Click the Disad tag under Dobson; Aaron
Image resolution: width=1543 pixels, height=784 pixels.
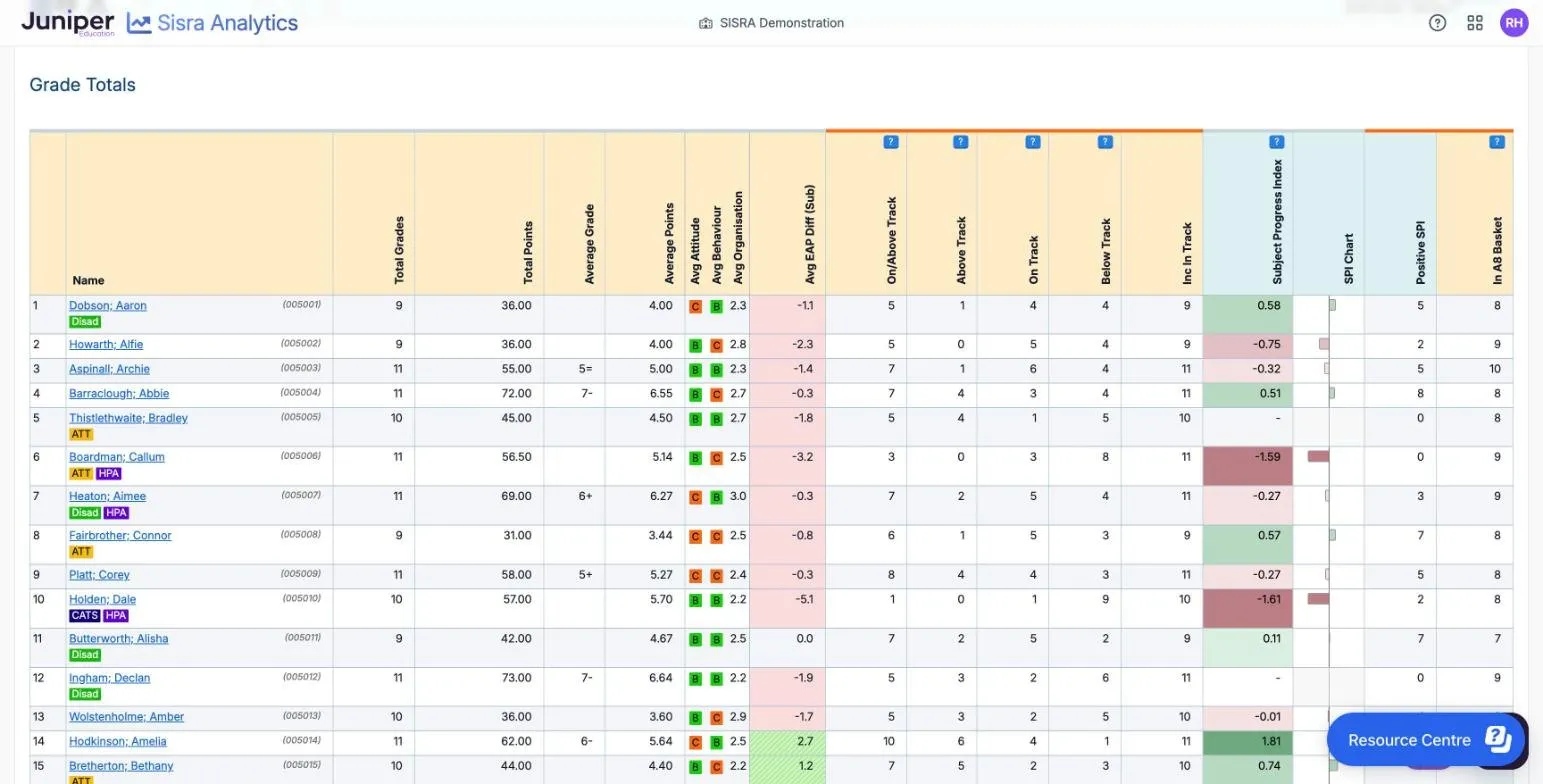tap(84, 322)
